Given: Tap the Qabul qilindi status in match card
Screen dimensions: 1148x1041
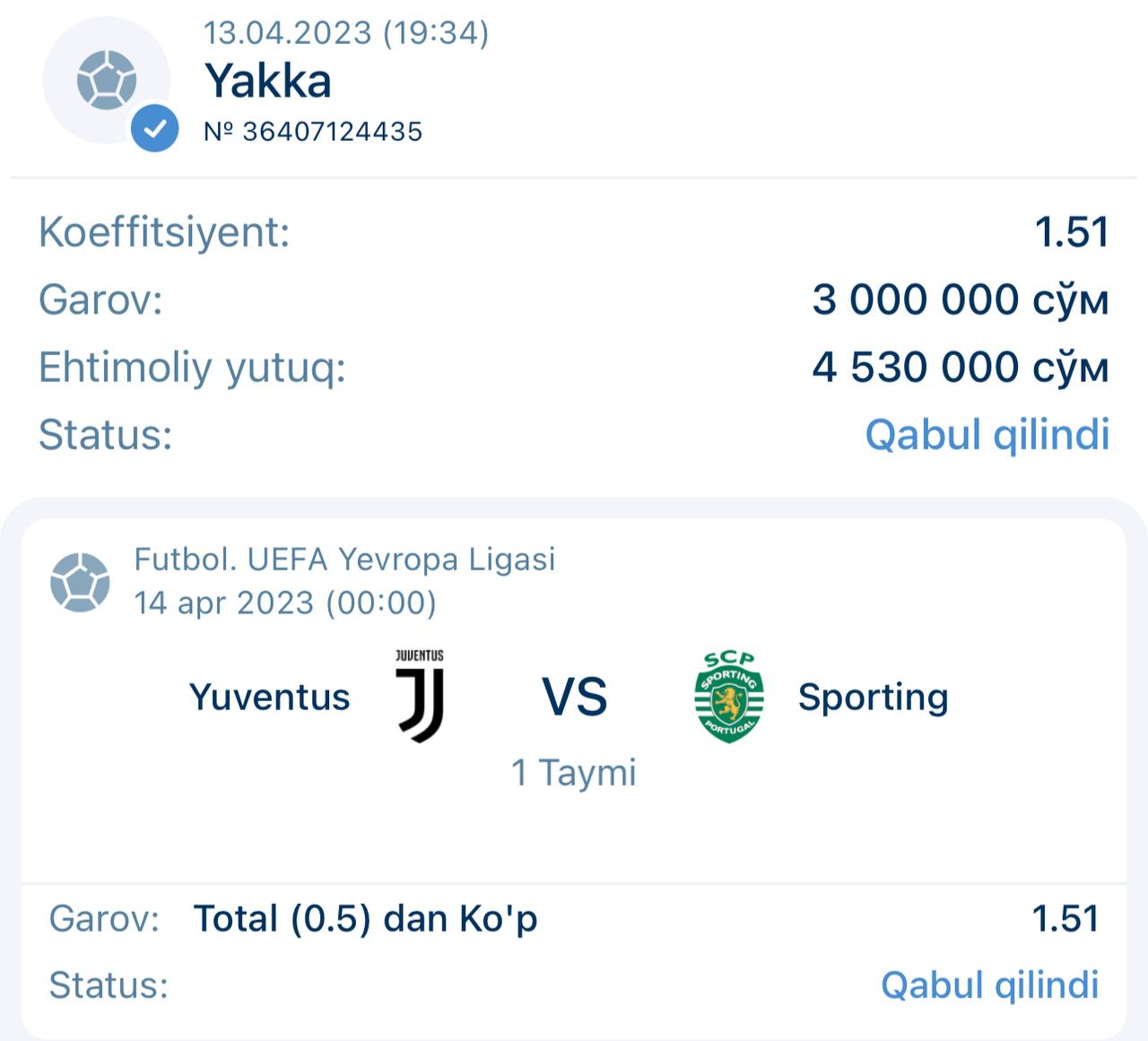Looking at the screenshot, I should click(x=989, y=985).
